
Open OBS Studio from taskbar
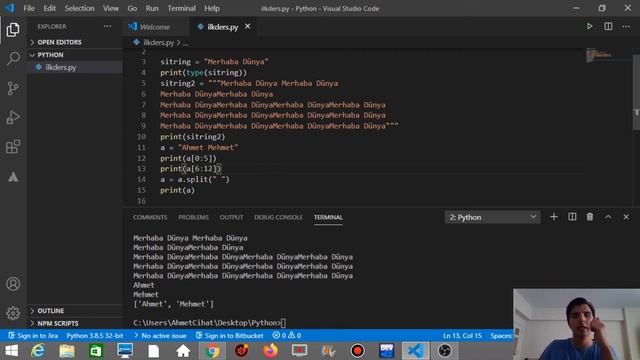coord(444,351)
